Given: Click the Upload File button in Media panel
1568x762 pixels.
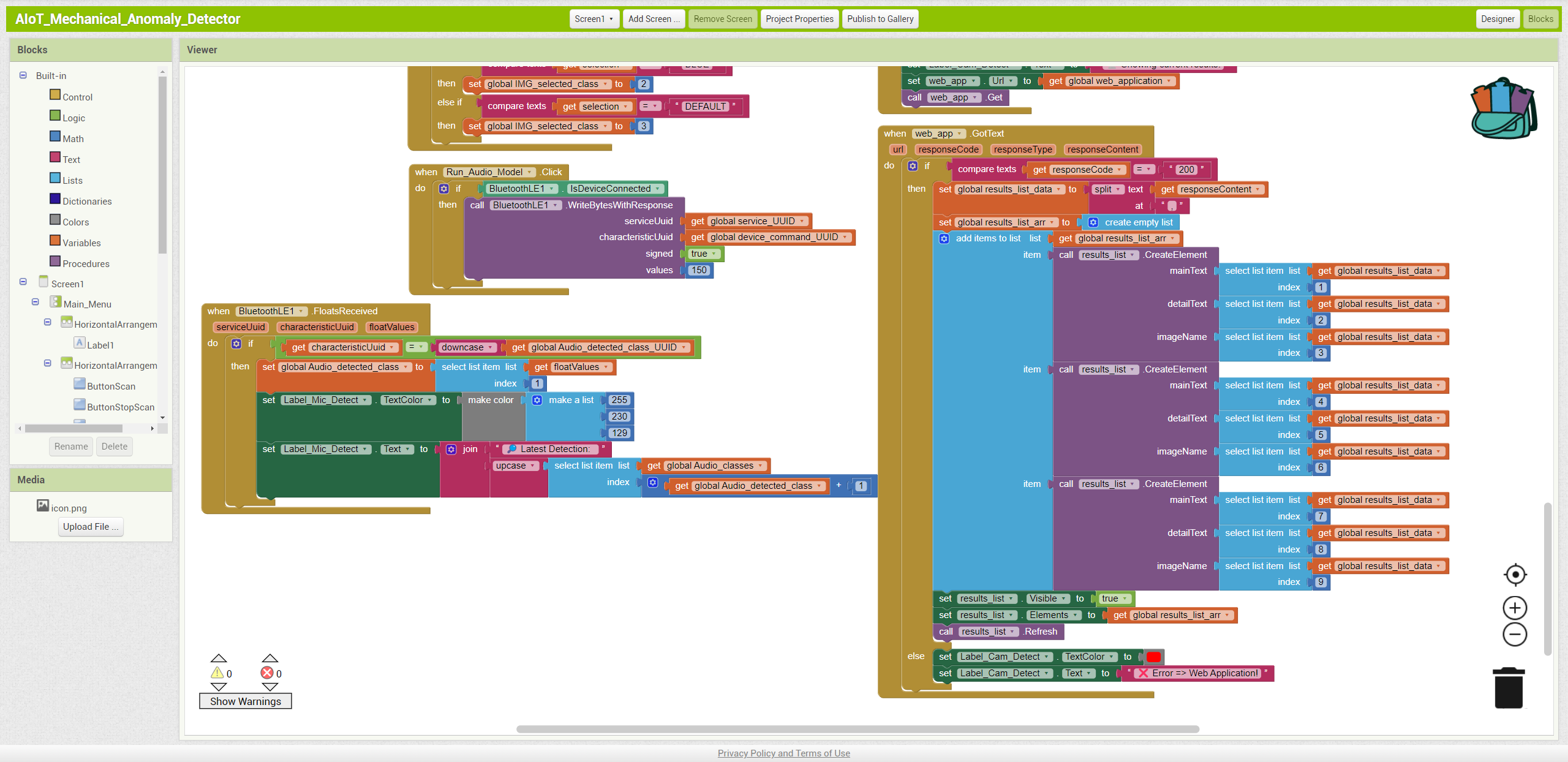Looking at the screenshot, I should tap(90, 526).
